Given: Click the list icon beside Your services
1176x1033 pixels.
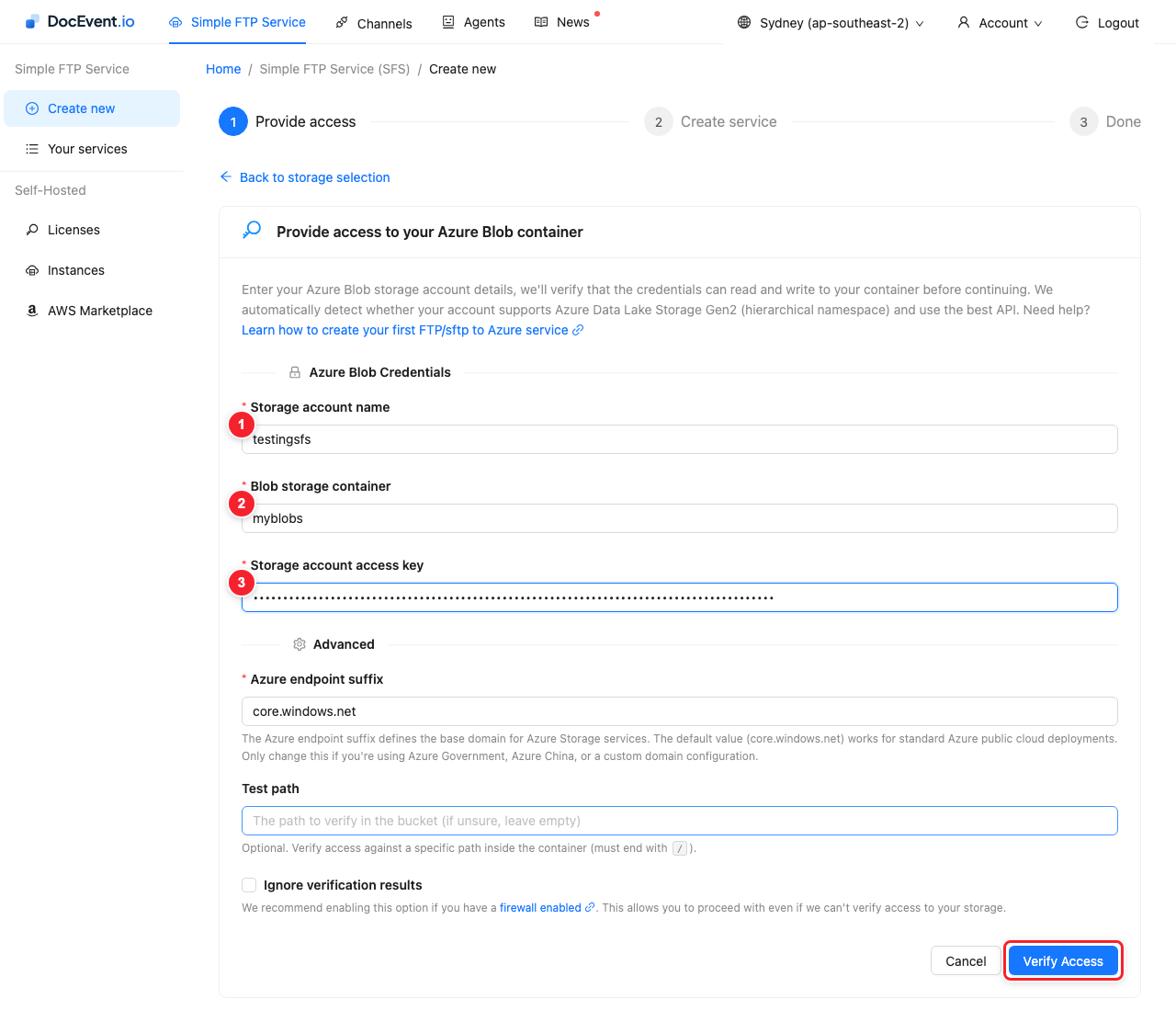Looking at the screenshot, I should [32, 149].
